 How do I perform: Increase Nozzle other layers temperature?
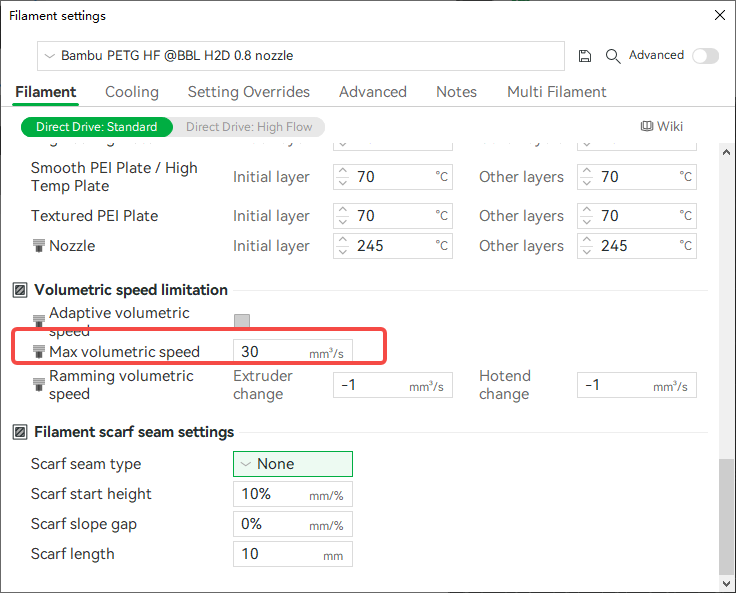[x=587, y=240]
